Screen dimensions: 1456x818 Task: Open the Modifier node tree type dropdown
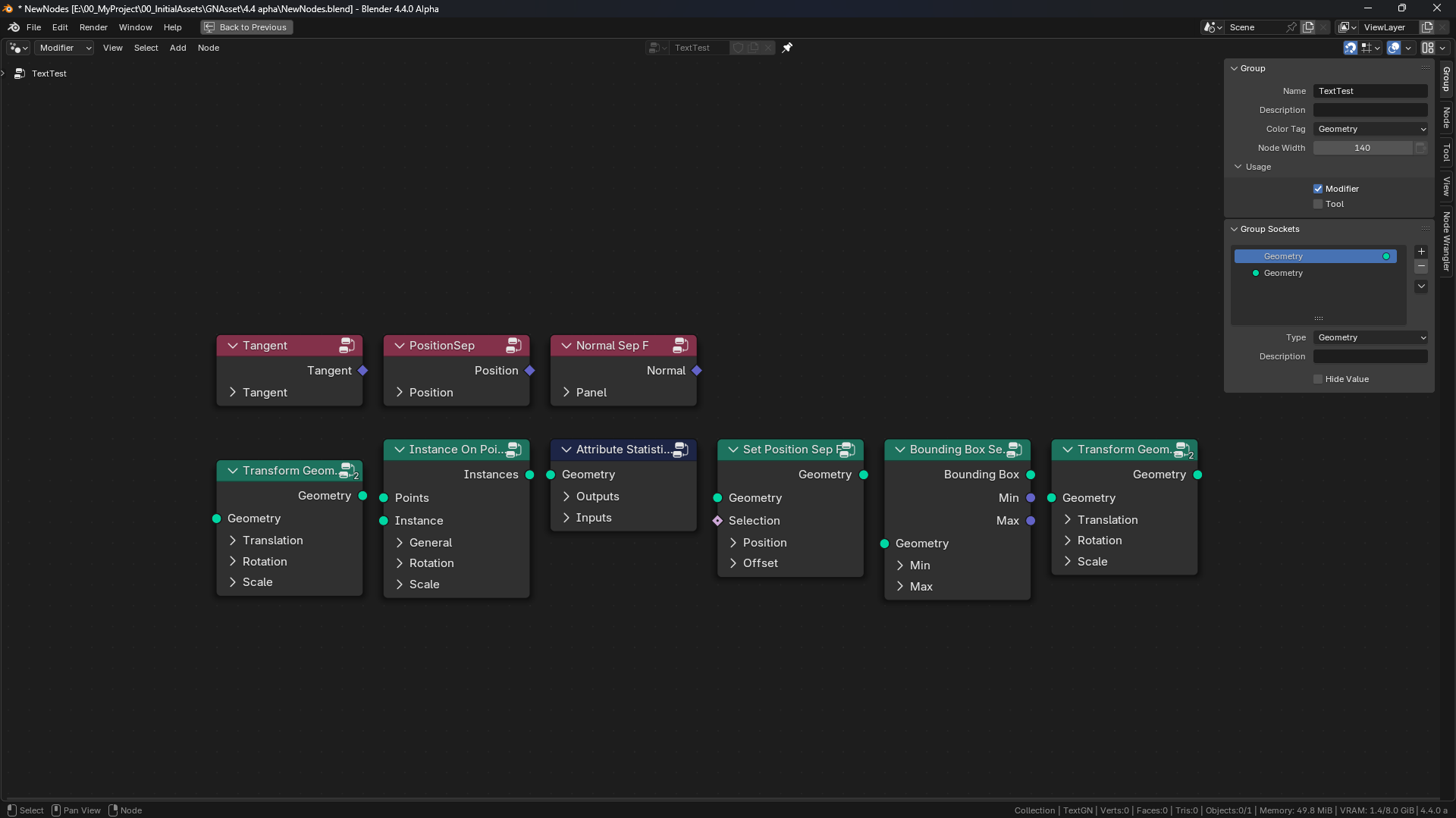point(65,48)
